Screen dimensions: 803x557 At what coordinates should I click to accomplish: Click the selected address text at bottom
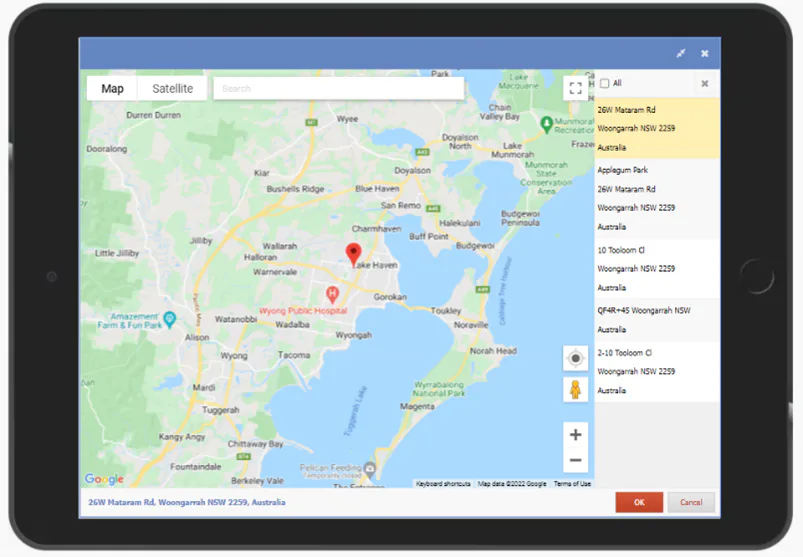(x=186, y=502)
